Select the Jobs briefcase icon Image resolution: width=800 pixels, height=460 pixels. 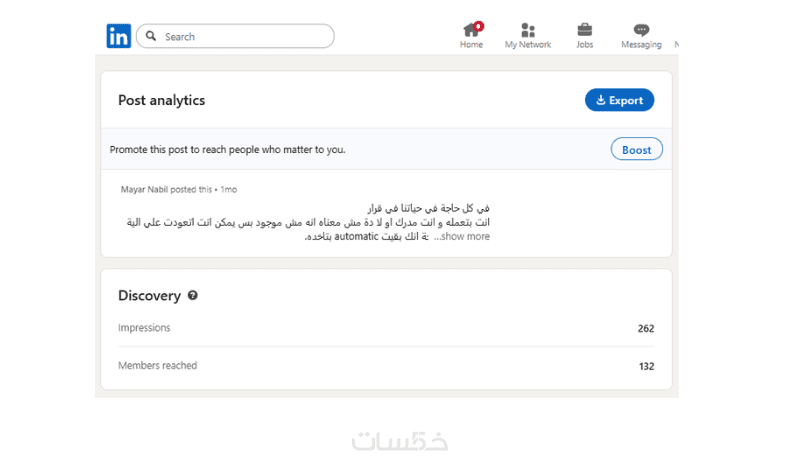click(x=585, y=30)
